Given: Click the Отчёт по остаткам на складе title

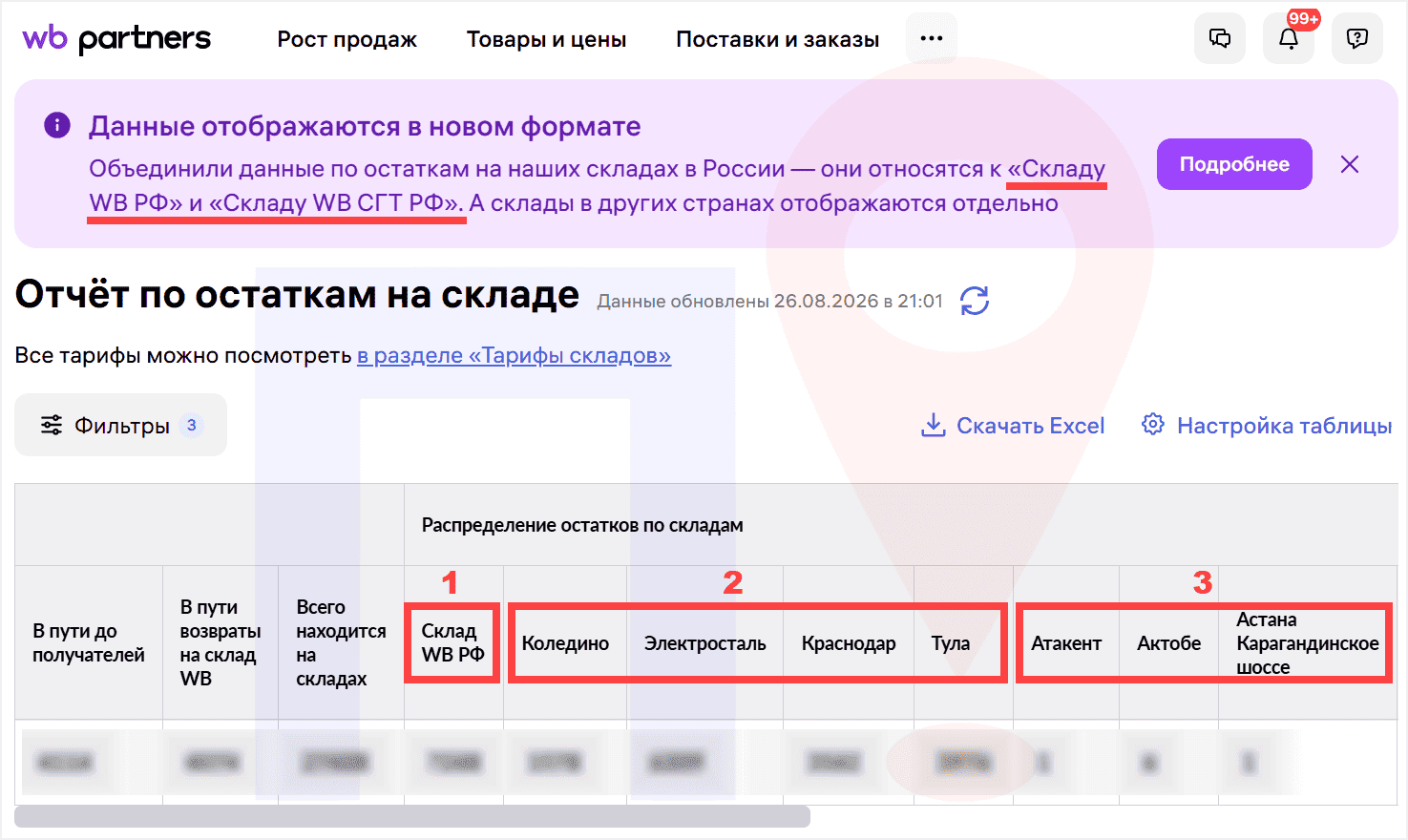Looking at the screenshot, I should click(297, 294).
